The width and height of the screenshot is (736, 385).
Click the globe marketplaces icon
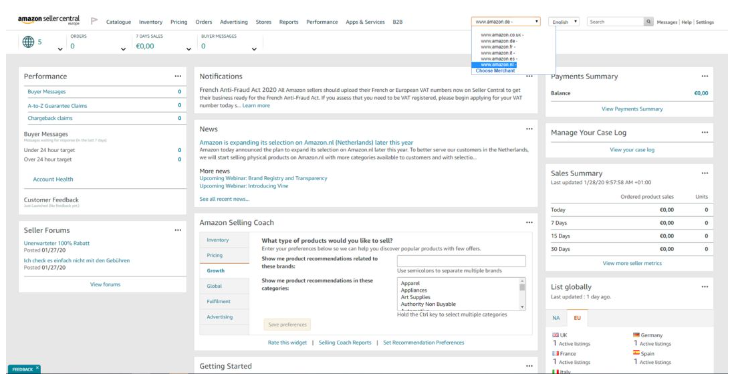(x=28, y=42)
